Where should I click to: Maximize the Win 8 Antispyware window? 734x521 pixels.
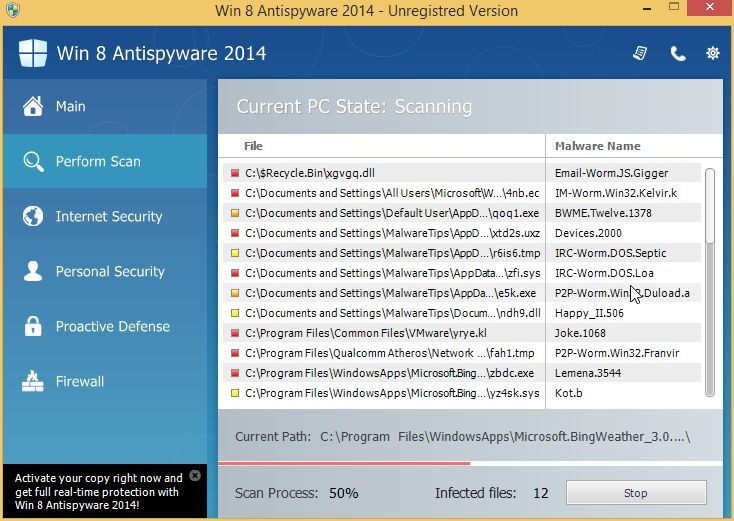coord(674,7)
